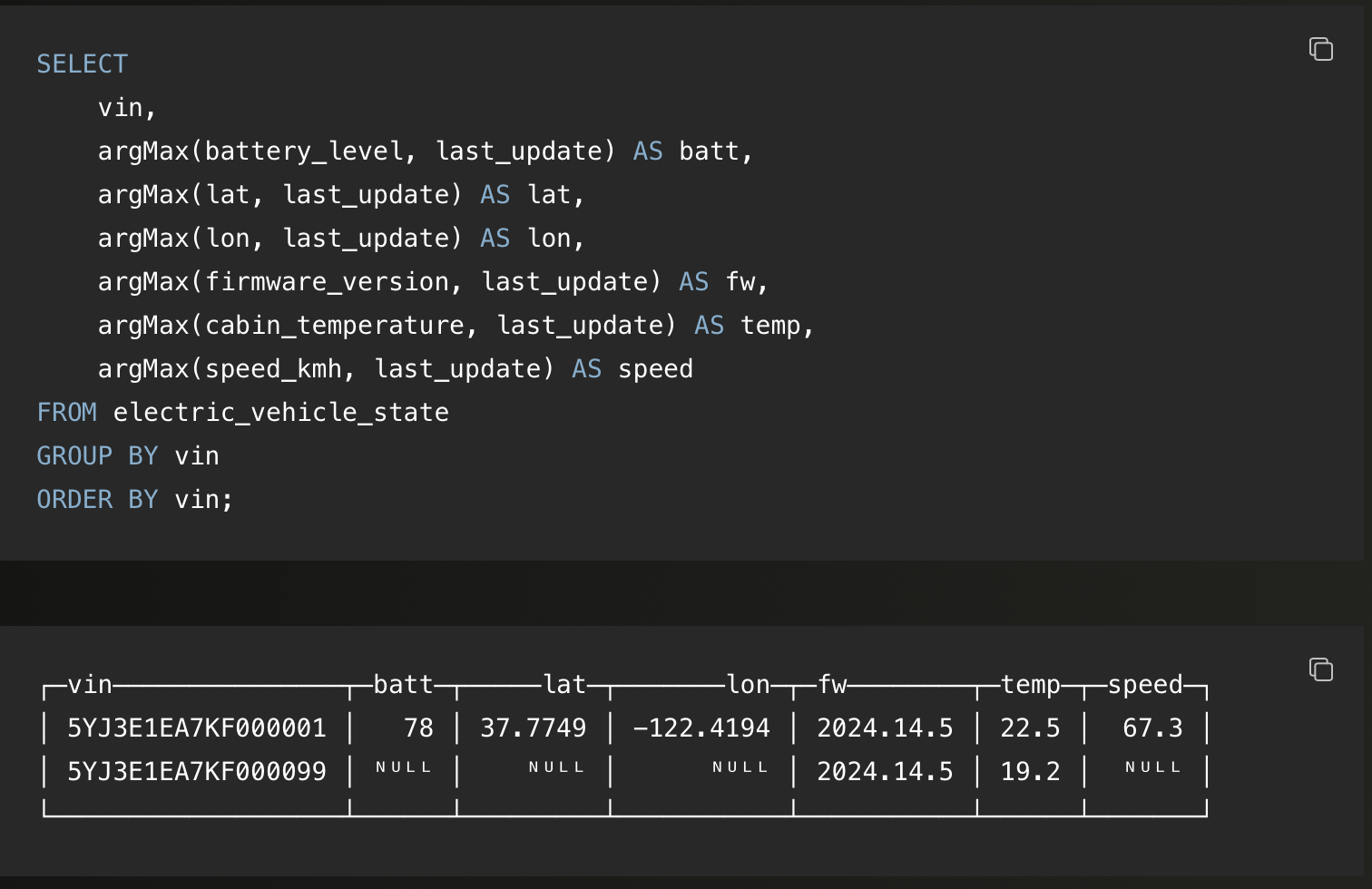The height and width of the screenshot is (889, 1372).
Task: Click longitude value -122.4194
Action: (701, 728)
